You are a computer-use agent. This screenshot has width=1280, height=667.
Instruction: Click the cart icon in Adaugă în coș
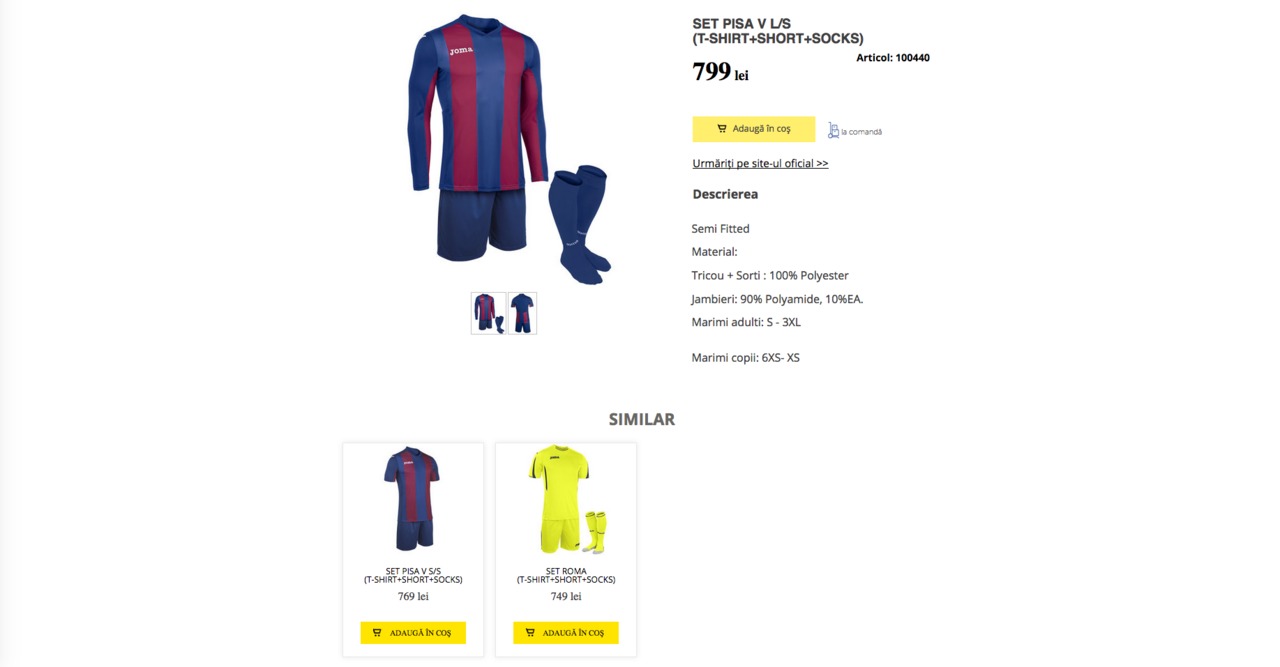[721, 129]
